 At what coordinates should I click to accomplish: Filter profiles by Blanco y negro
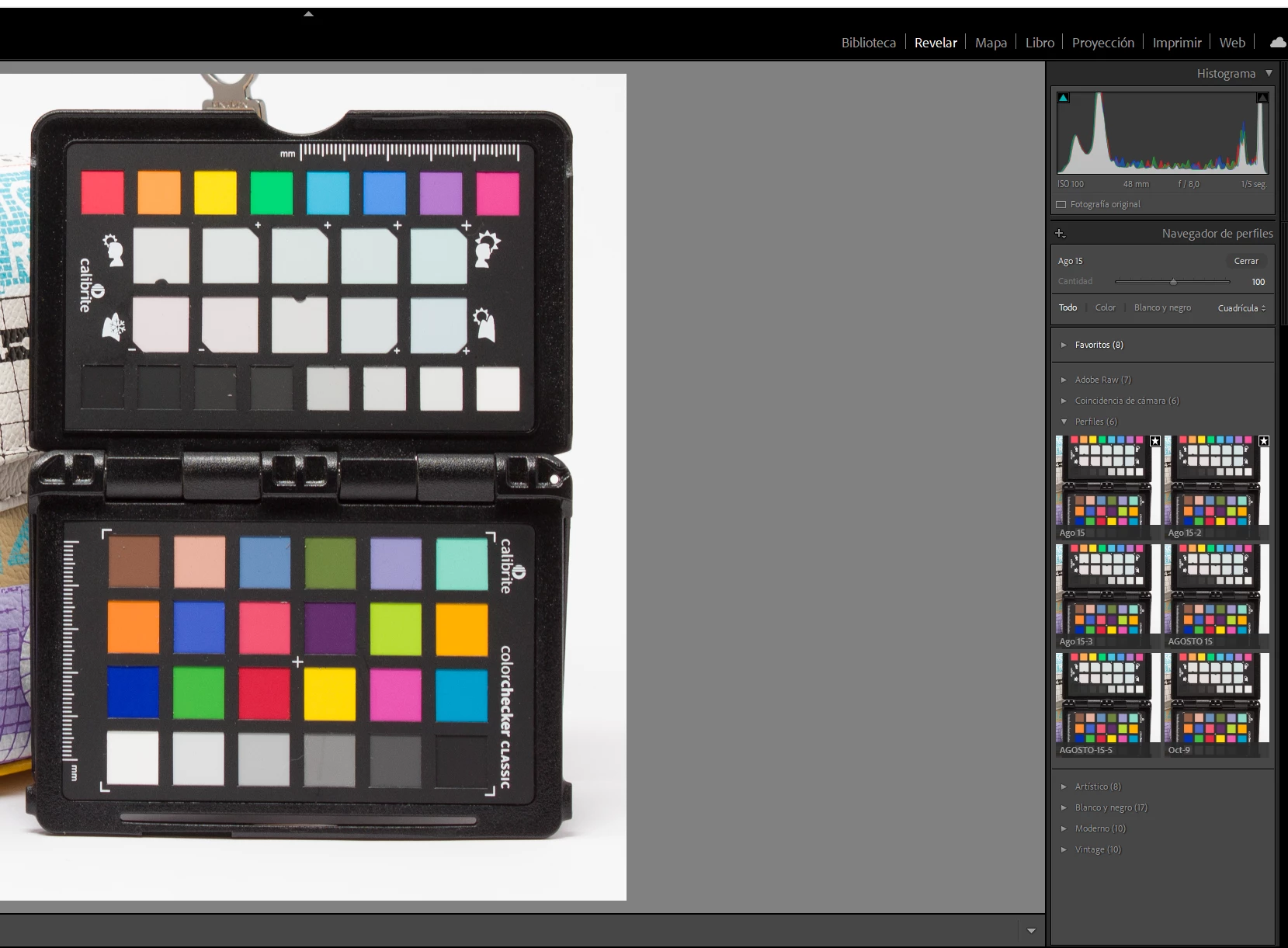tap(1162, 307)
